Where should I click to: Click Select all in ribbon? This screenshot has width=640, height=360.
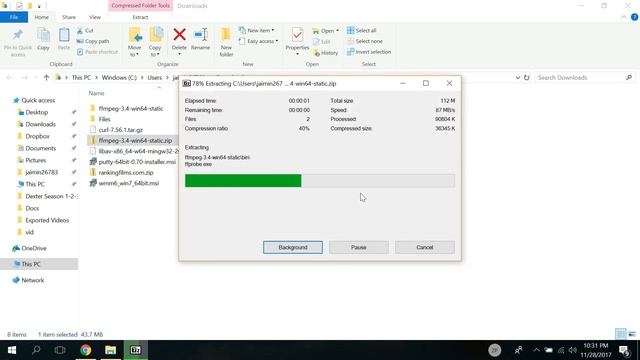pyautogui.click(x=362, y=31)
